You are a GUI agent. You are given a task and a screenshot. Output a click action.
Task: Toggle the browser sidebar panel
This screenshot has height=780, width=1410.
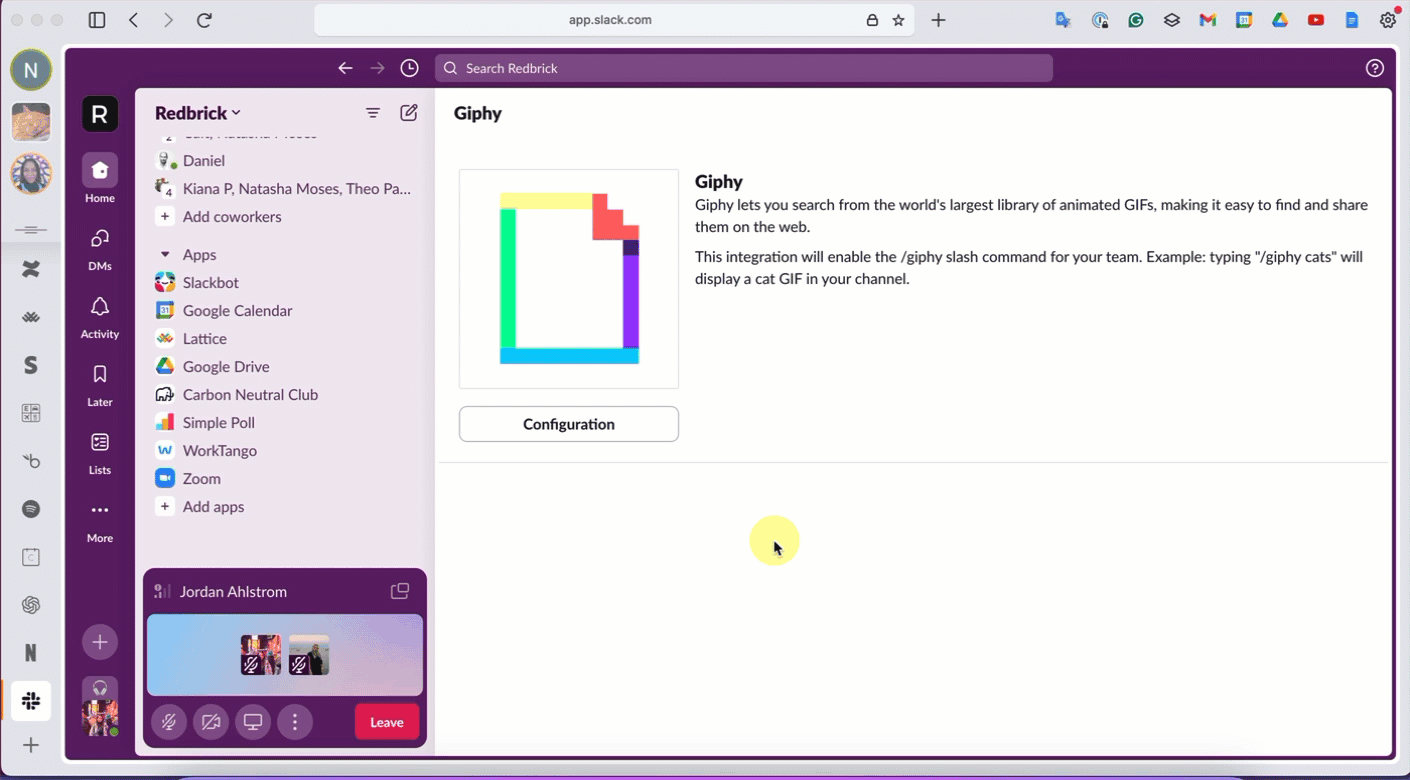coord(97,20)
